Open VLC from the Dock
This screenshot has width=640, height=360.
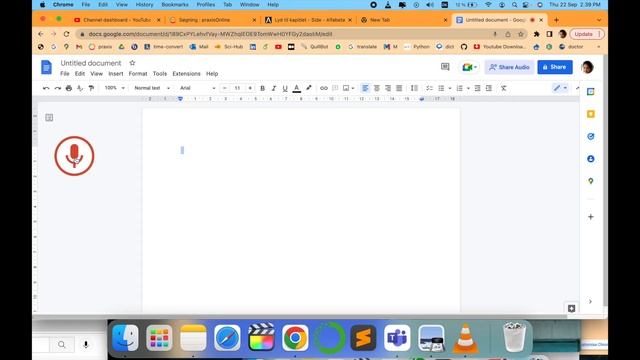point(465,338)
